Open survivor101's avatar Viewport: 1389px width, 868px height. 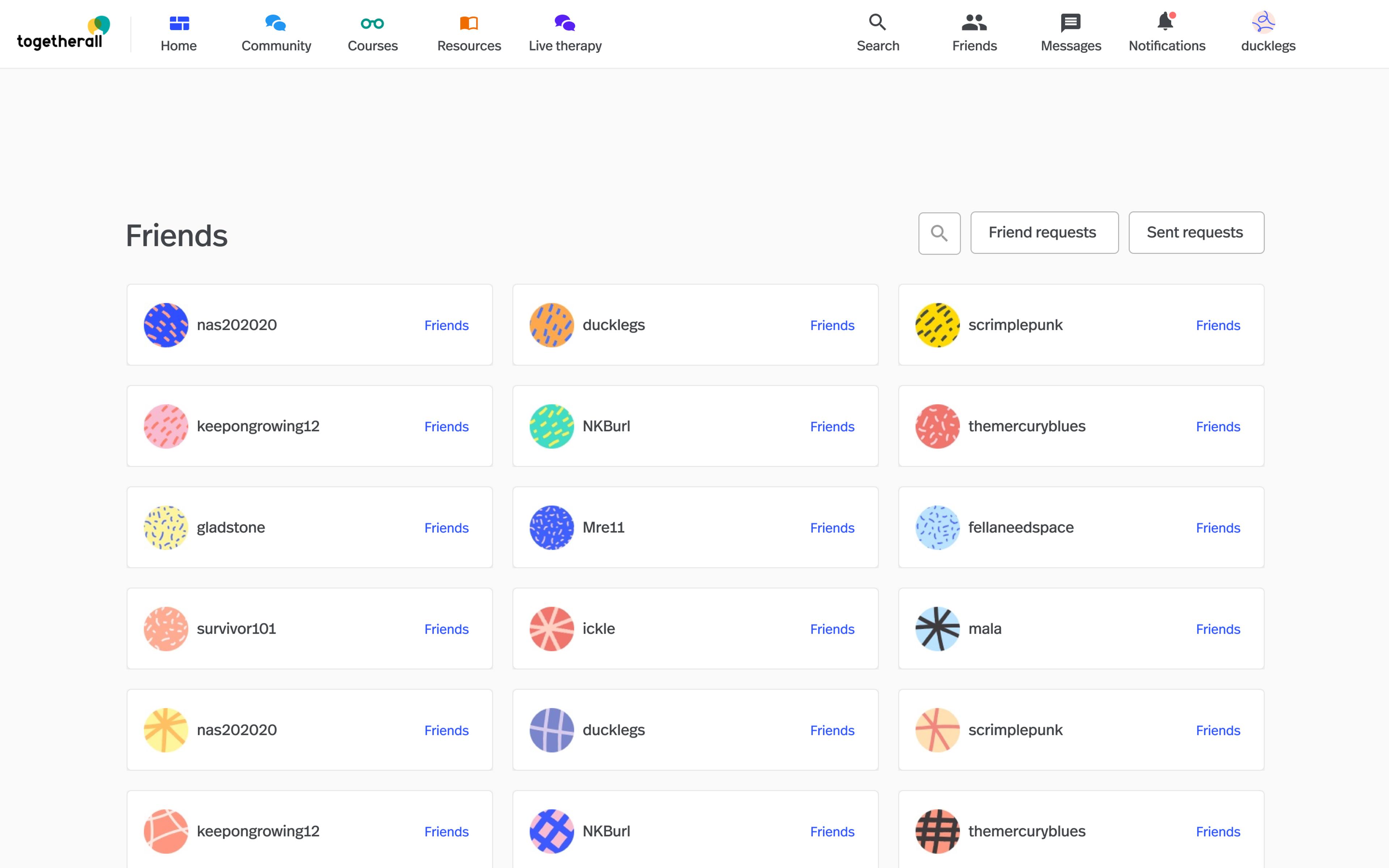166,629
